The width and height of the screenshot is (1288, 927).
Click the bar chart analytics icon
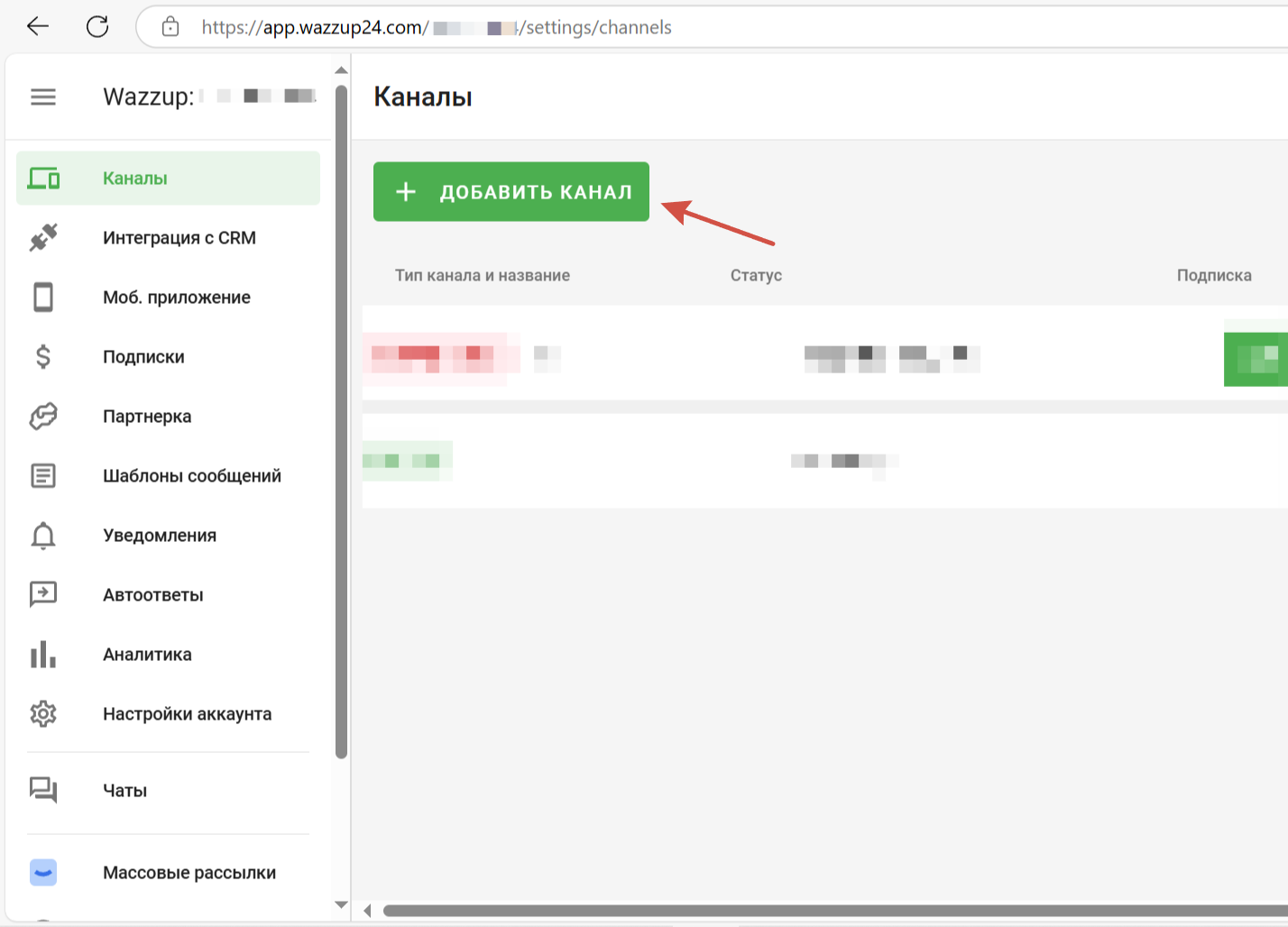[x=43, y=655]
